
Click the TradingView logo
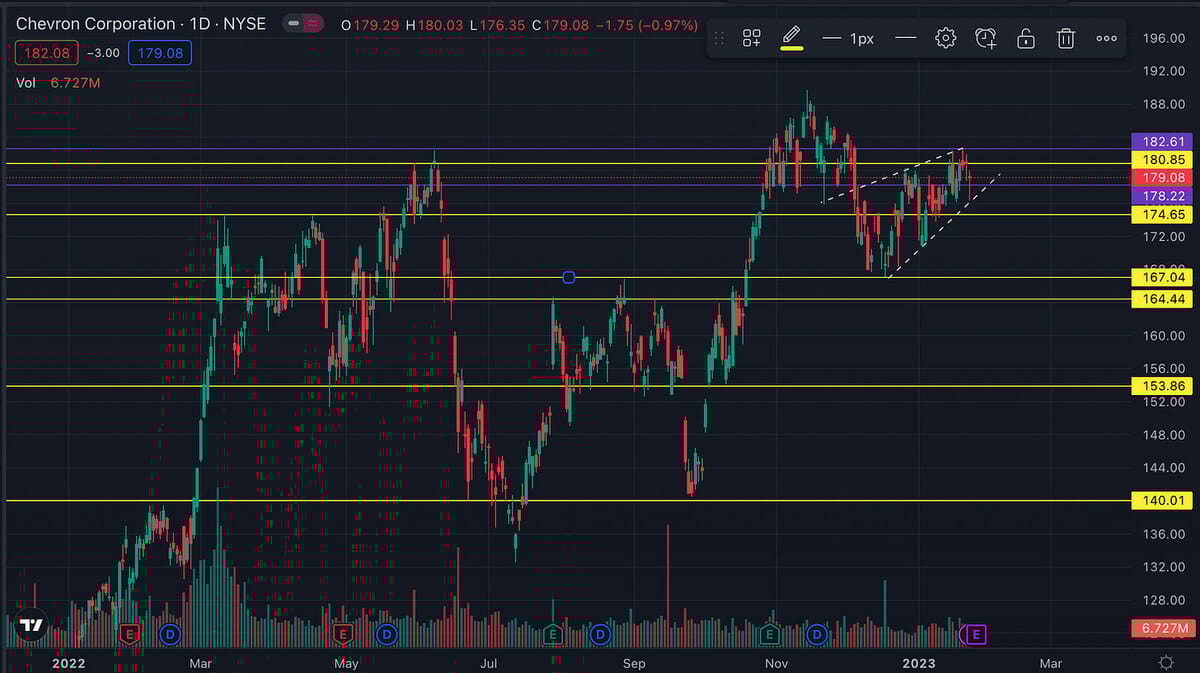point(32,625)
